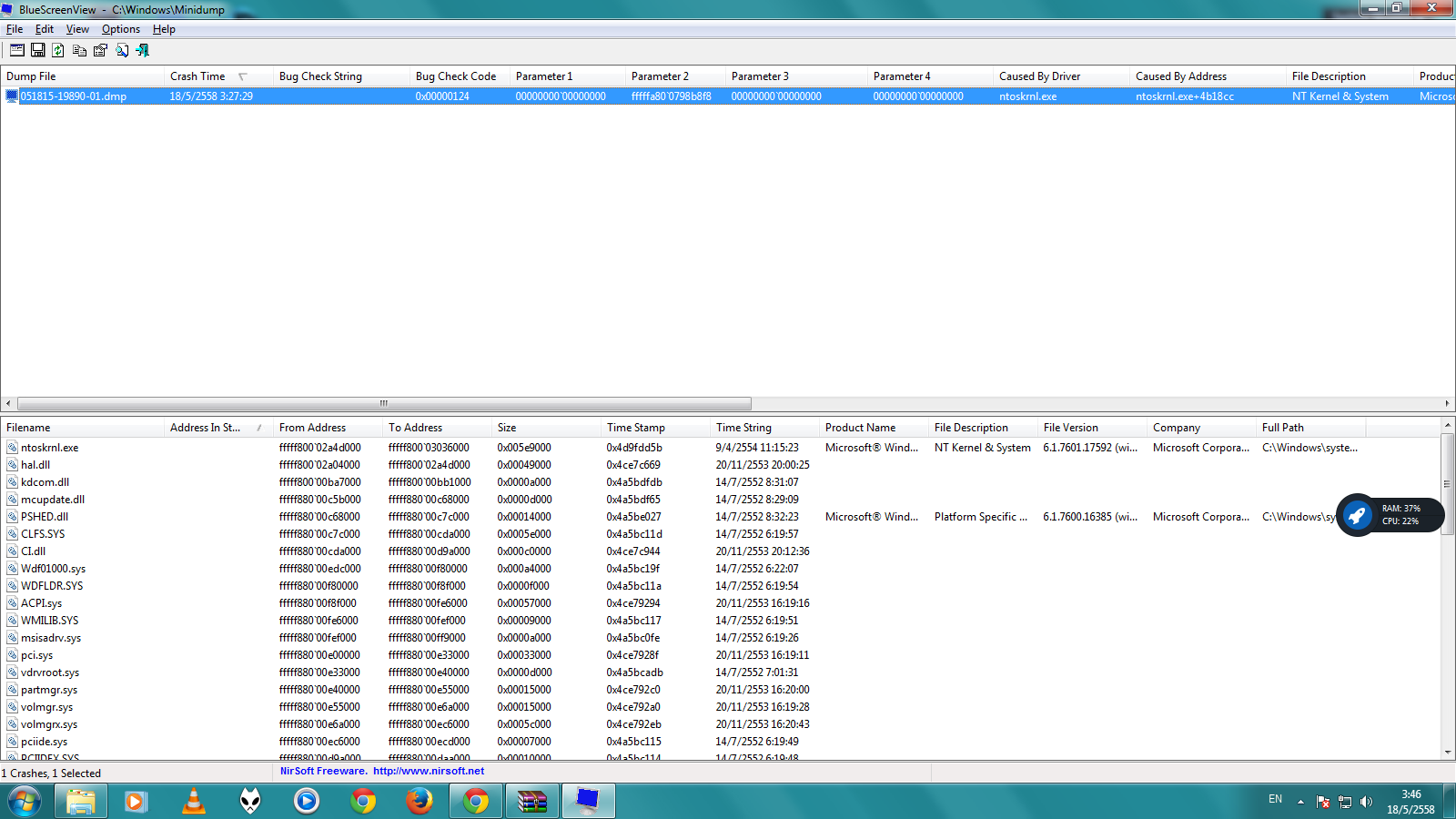
Task: Click the upper pane horizontal scrollbar thumb
Action: point(384,403)
